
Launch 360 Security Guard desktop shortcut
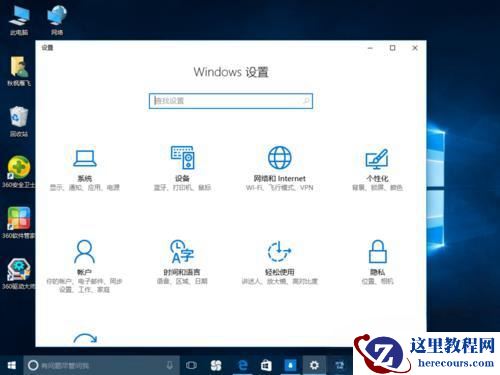pyautogui.click(x=19, y=172)
